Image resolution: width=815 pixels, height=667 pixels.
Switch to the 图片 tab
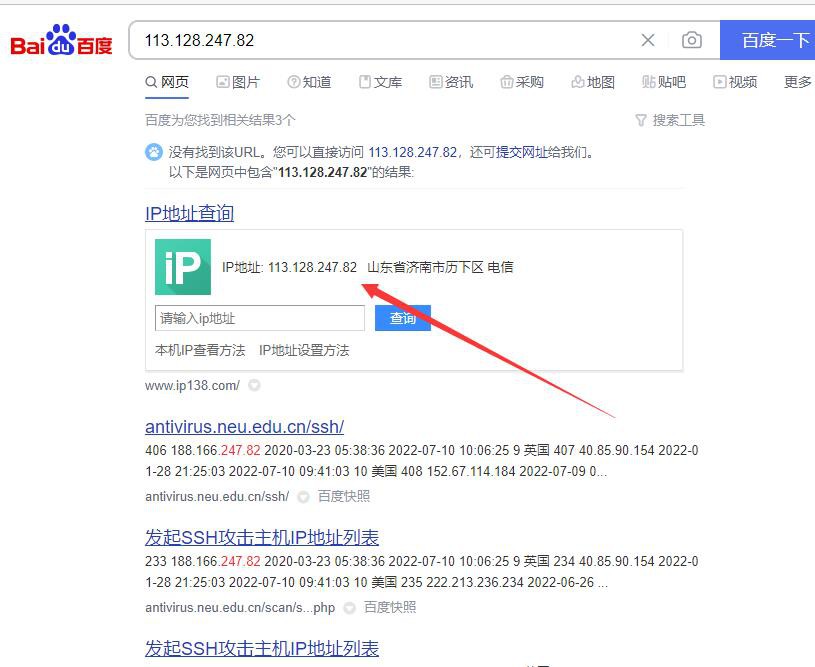tap(238, 82)
